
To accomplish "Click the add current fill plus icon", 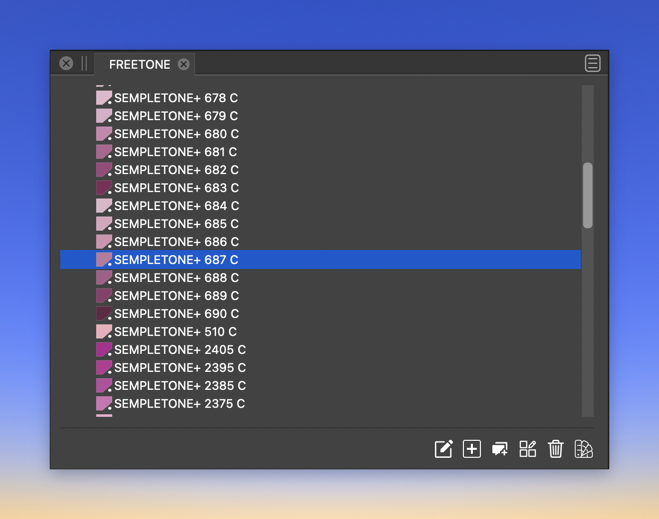I will point(472,449).
